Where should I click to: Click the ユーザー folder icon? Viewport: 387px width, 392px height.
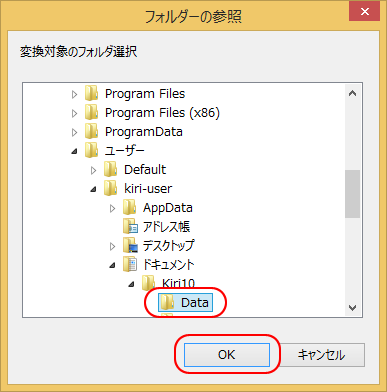coord(91,151)
